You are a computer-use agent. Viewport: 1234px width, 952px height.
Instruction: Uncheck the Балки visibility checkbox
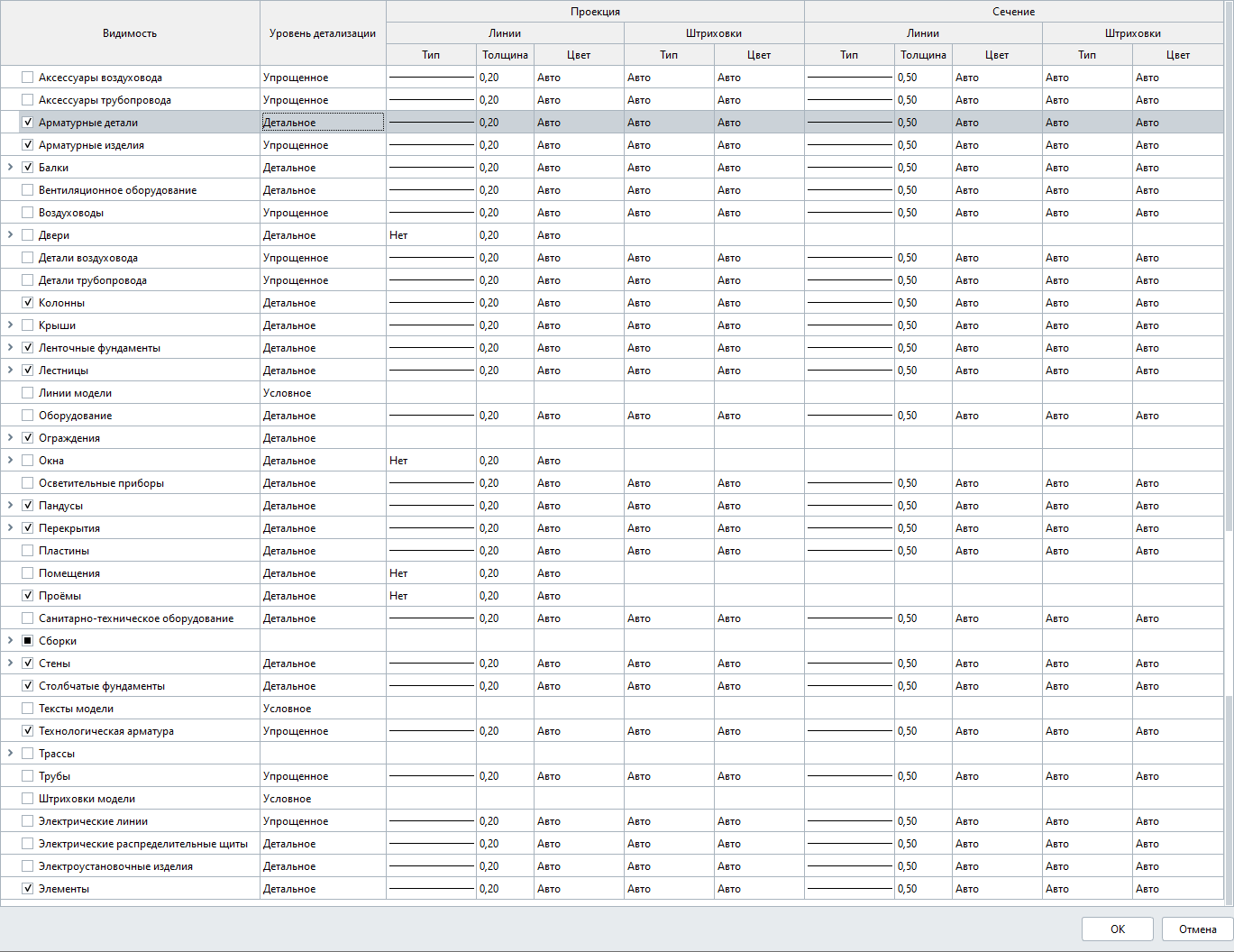[27, 168]
